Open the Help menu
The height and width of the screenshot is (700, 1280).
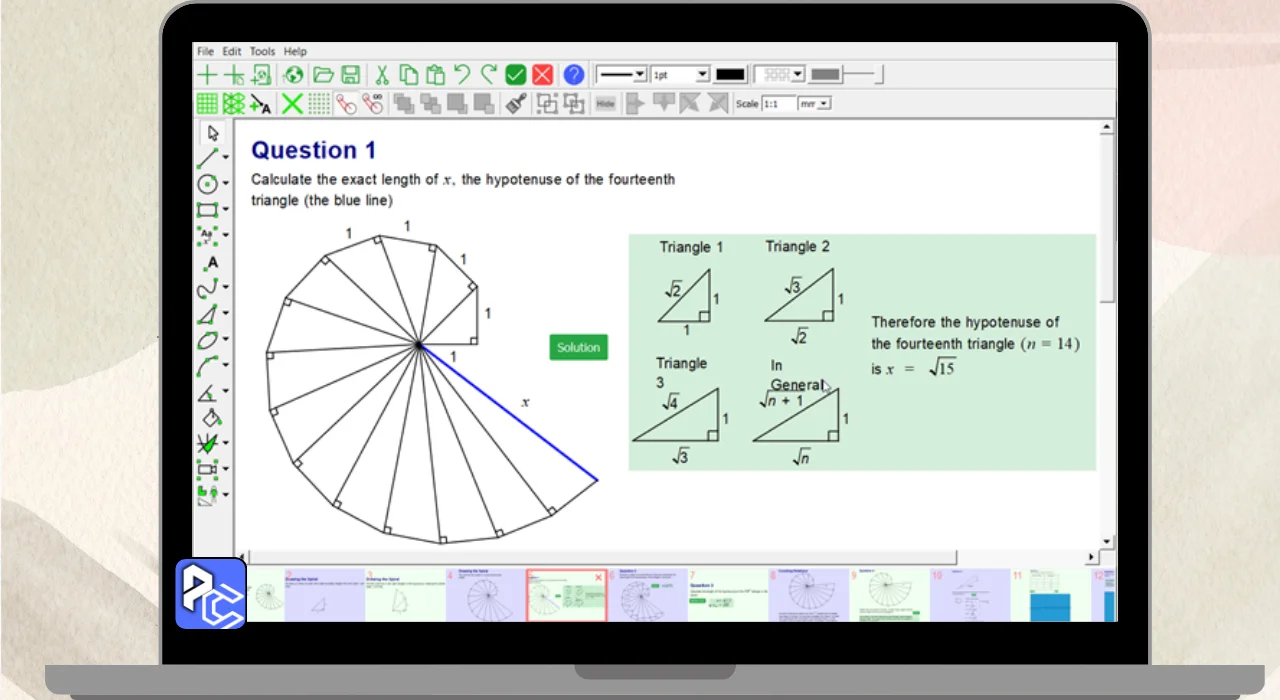click(x=295, y=51)
